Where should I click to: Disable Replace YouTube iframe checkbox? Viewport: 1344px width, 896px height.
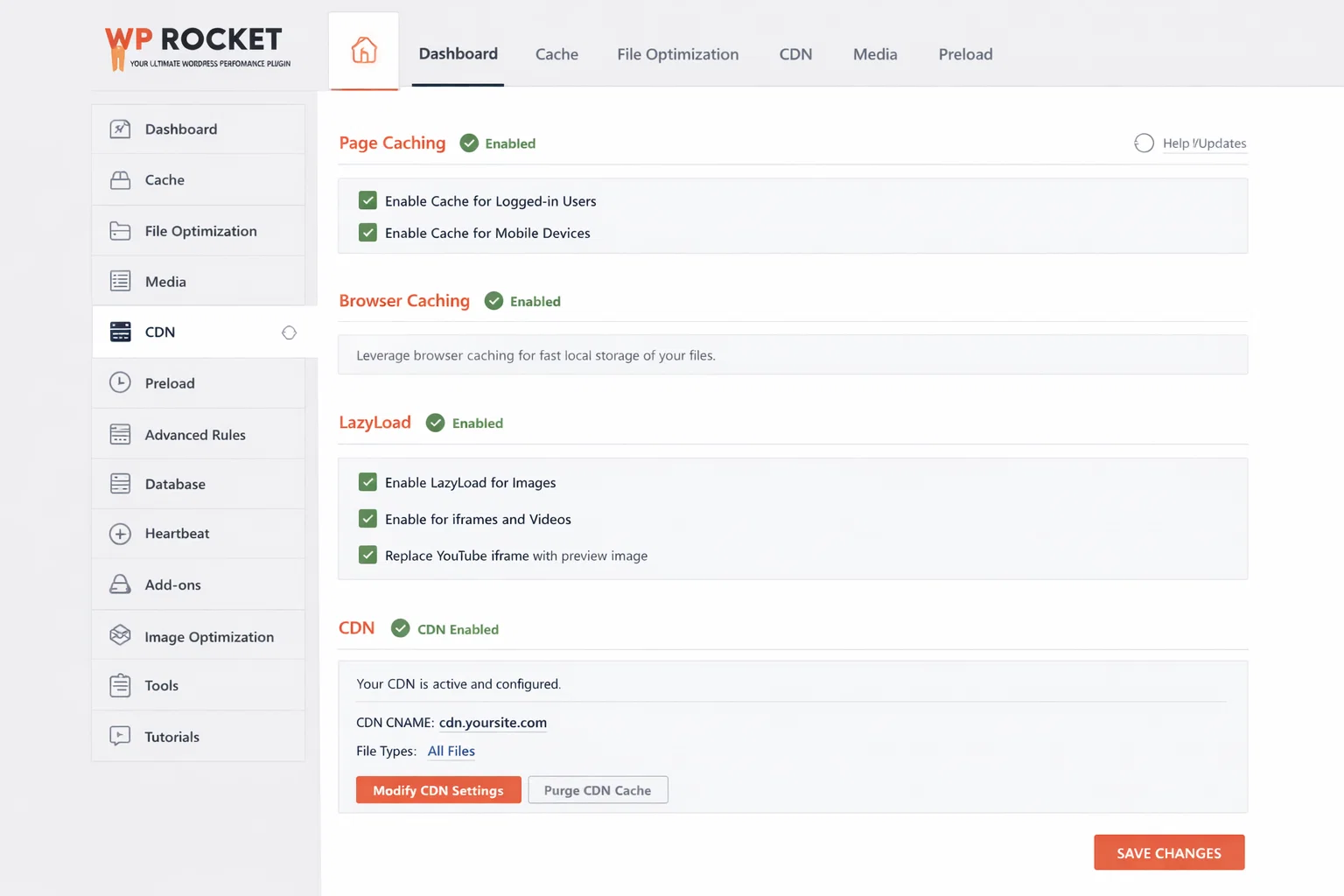coord(367,556)
